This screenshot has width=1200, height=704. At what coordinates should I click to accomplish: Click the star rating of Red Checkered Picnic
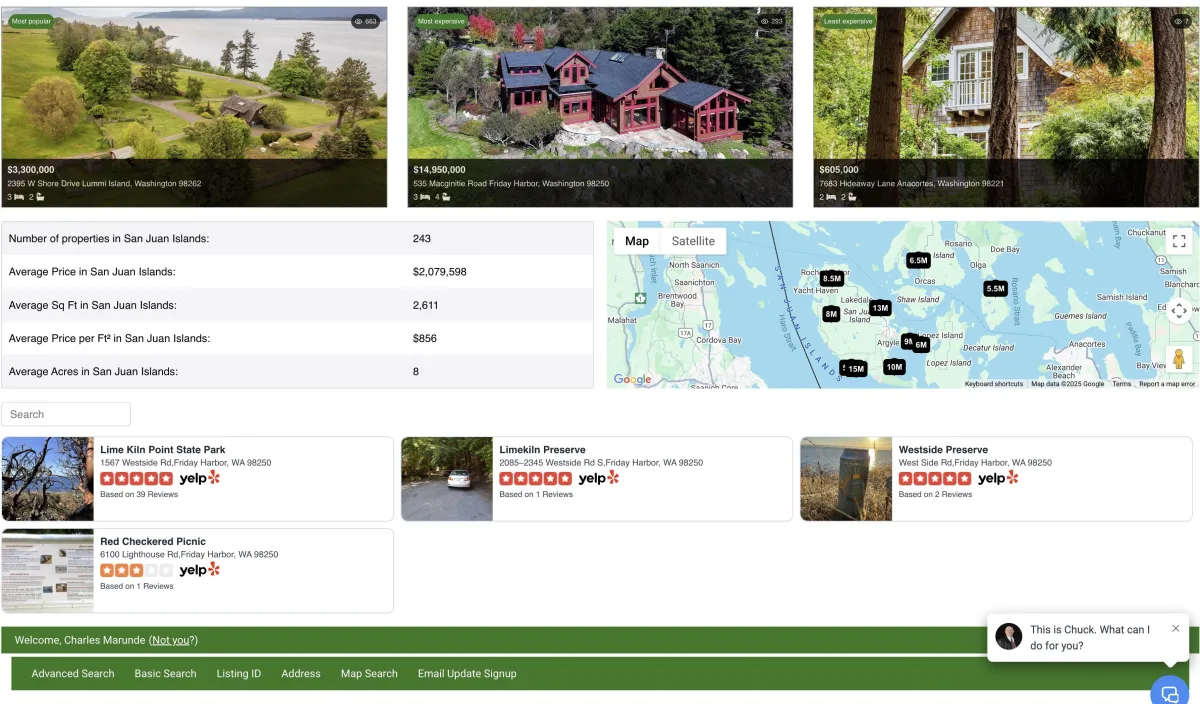(x=136, y=570)
